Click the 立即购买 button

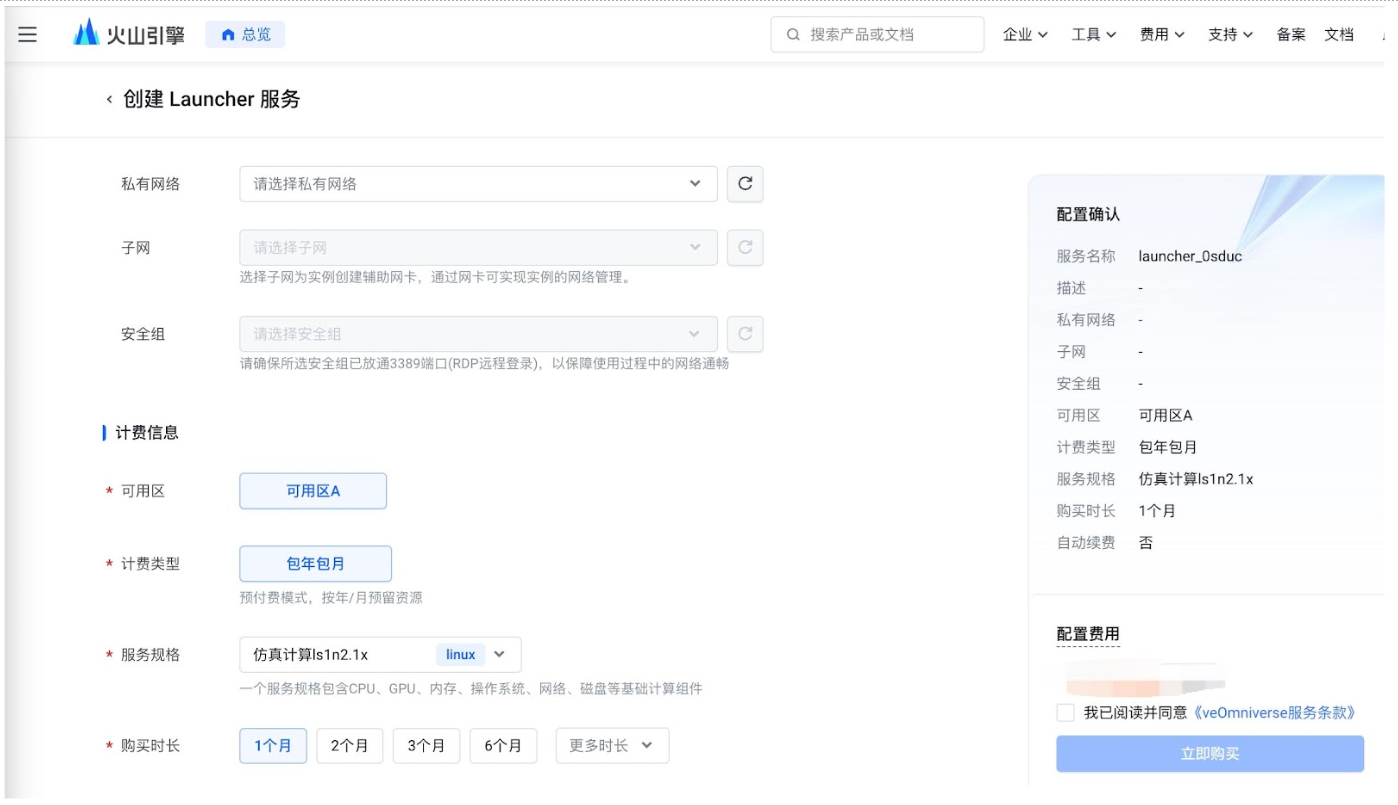(1209, 754)
